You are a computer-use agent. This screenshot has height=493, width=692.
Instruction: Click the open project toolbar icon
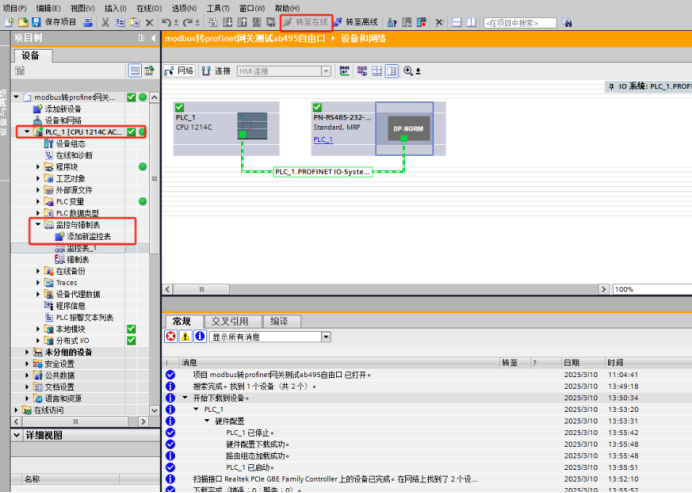(23, 22)
